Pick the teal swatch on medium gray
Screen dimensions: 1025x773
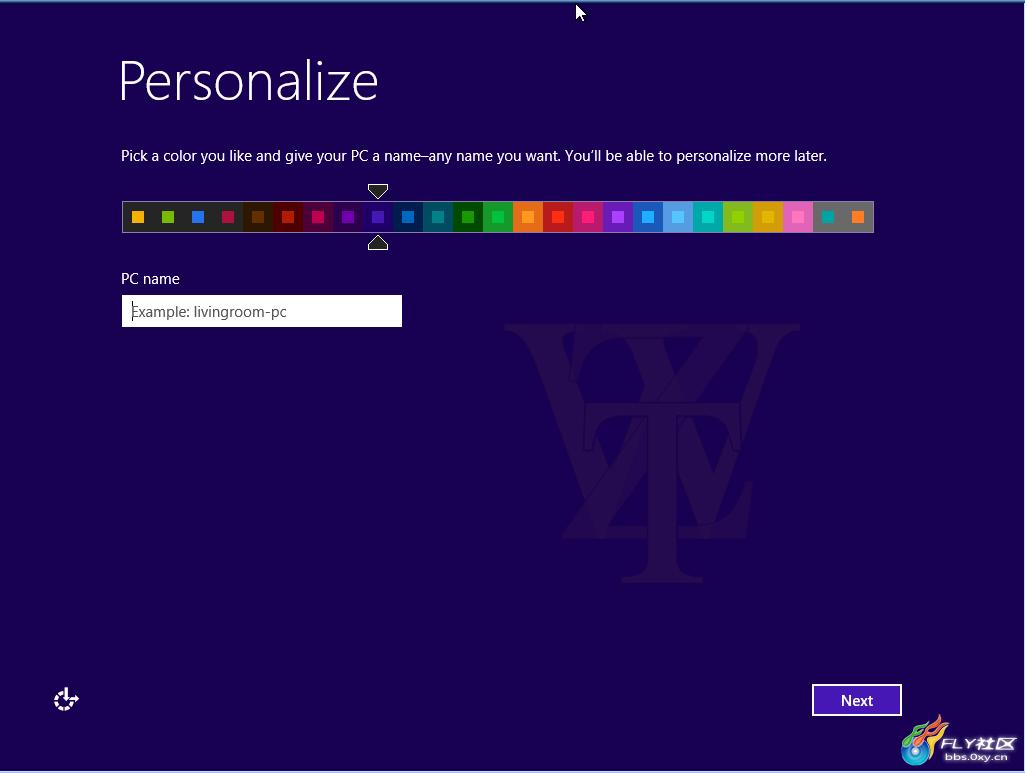pos(828,217)
